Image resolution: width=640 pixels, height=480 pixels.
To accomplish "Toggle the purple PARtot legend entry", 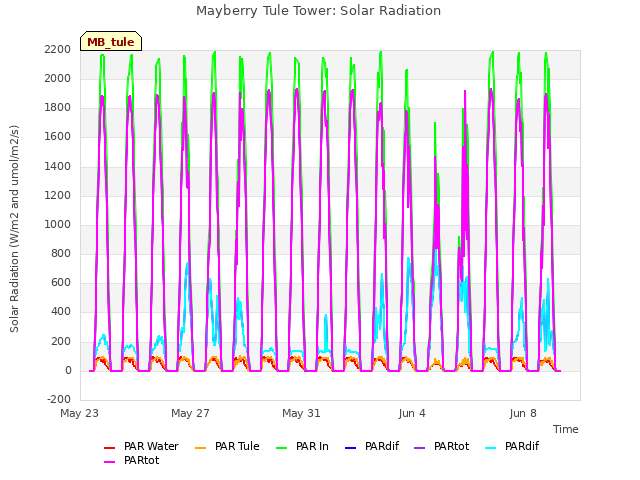I will coord(441,447).
